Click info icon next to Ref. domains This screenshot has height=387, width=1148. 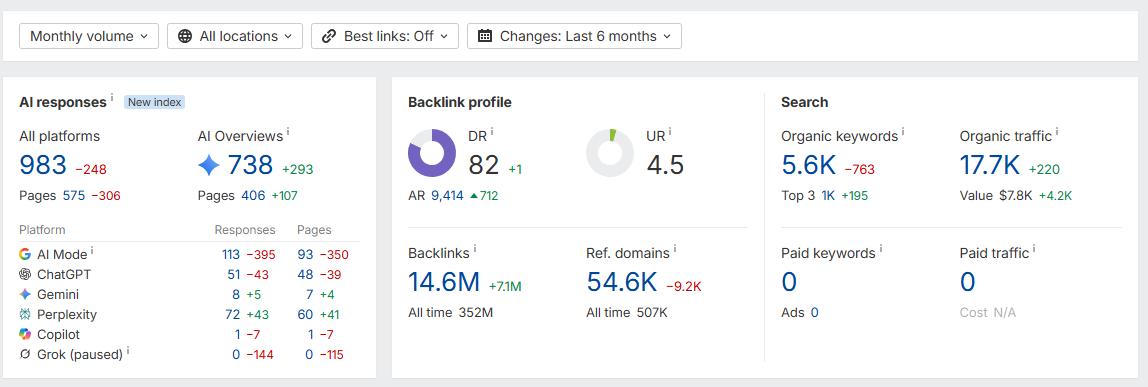click(x=674, y=249)
